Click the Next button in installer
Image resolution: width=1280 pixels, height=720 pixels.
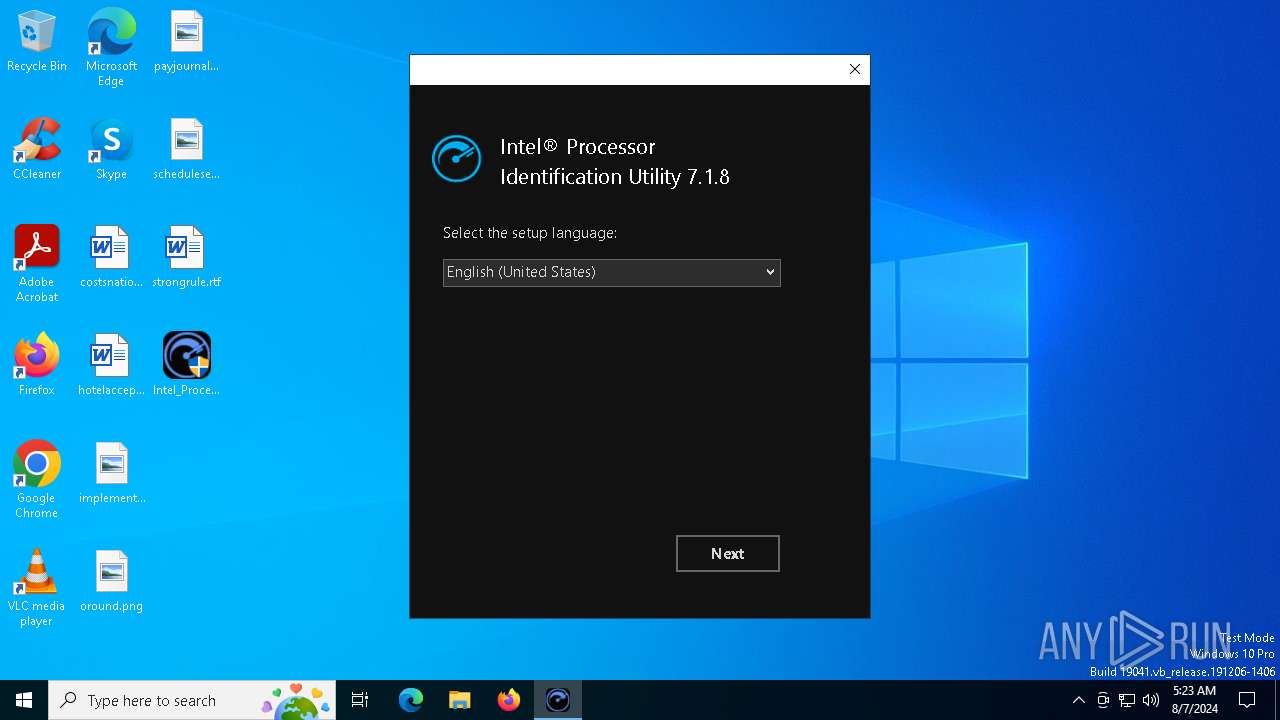(727, 553)
